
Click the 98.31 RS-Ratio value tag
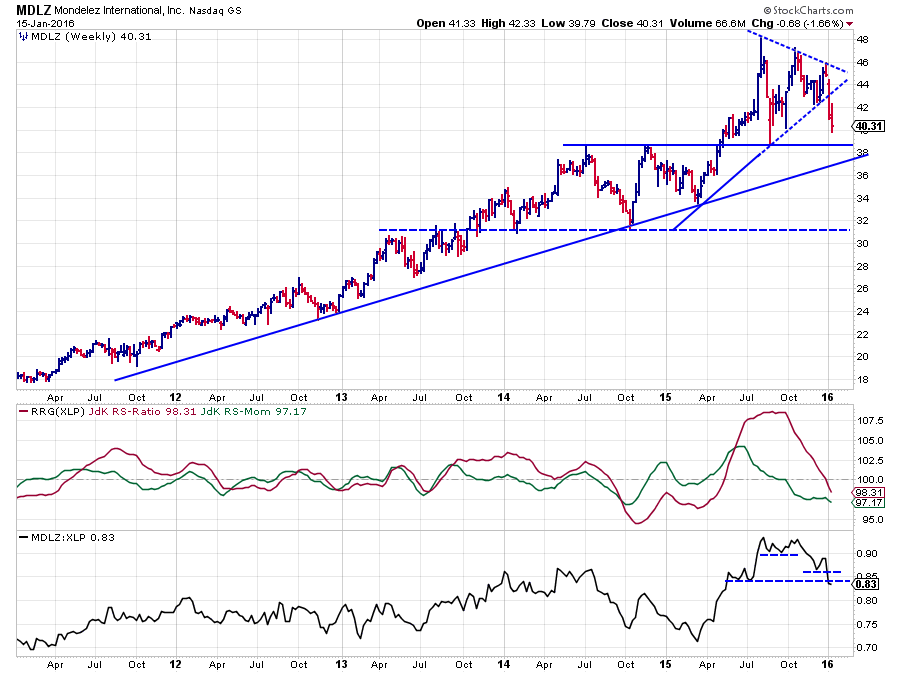869,492
